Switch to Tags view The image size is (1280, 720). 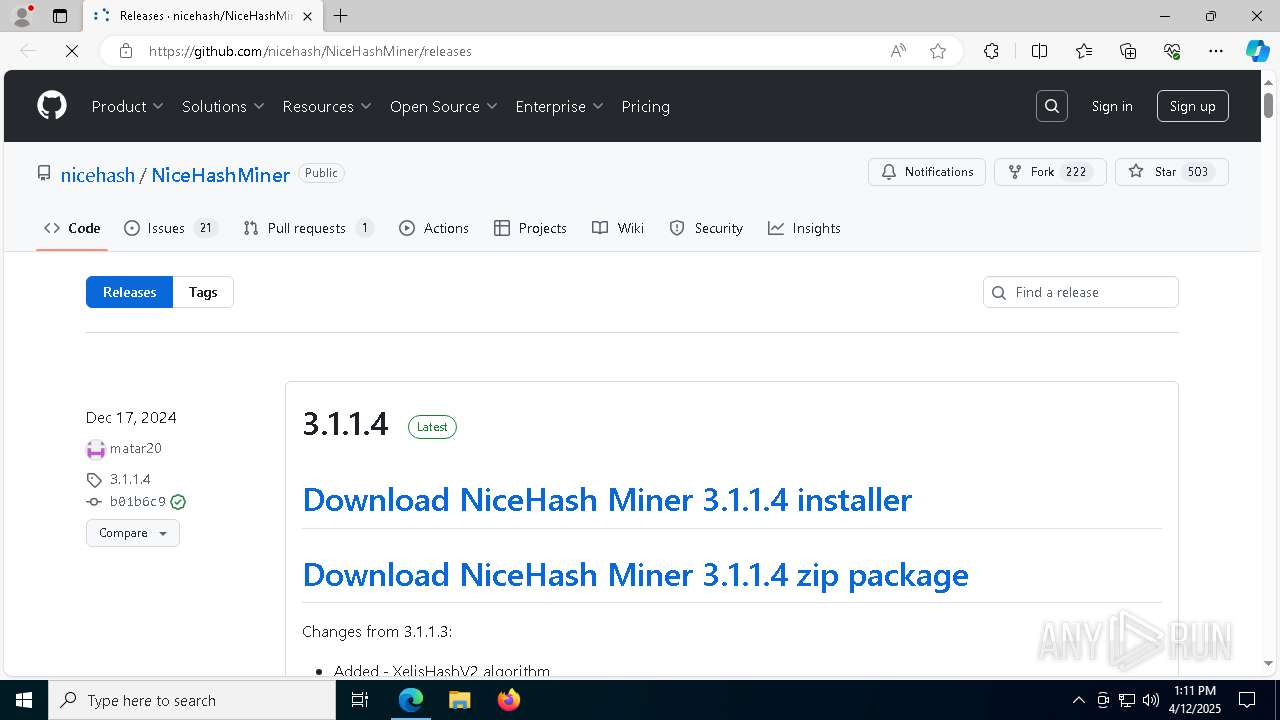pyautogui.click(x=203, y=292)
